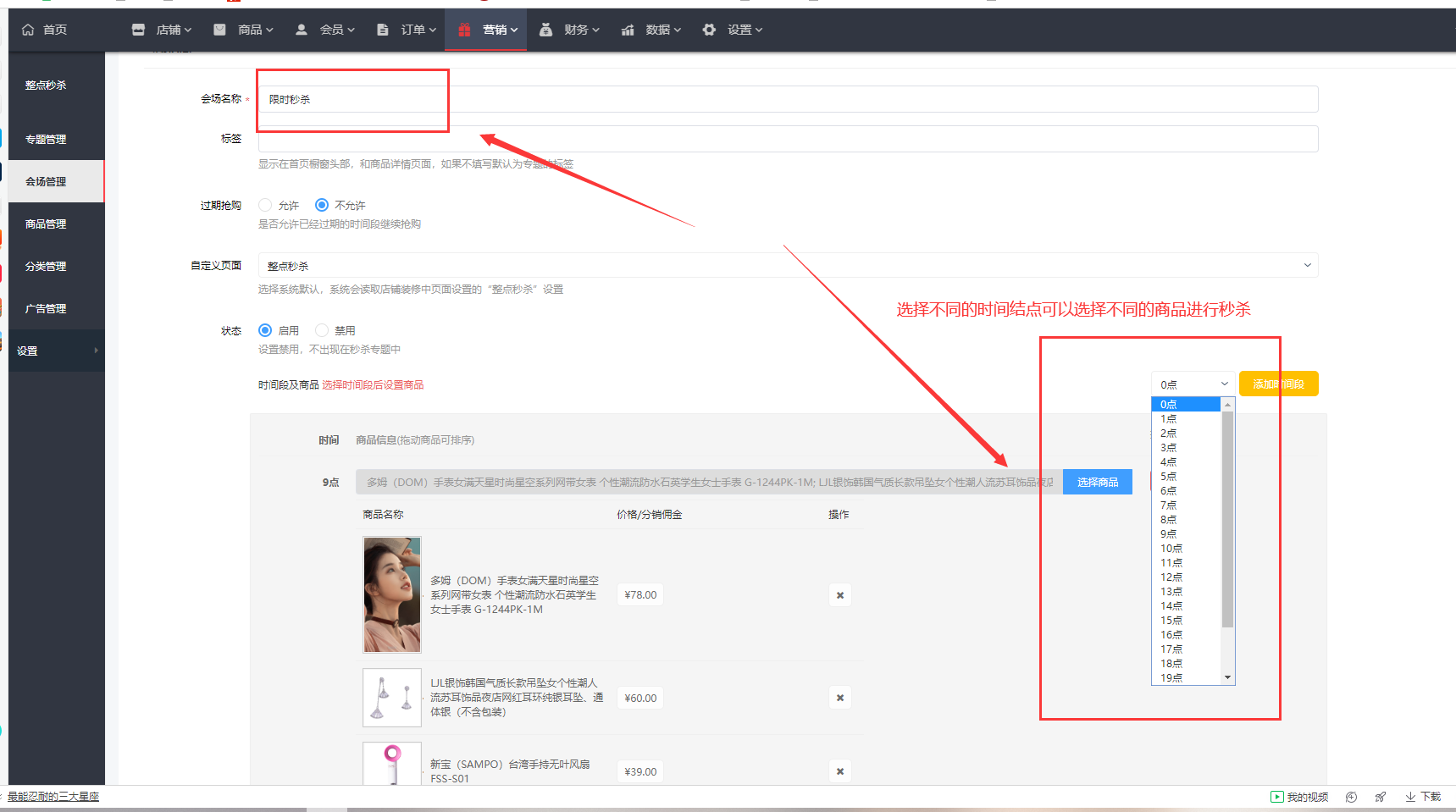
Task: Click the 标签 input field
Action: pos(788,139)
